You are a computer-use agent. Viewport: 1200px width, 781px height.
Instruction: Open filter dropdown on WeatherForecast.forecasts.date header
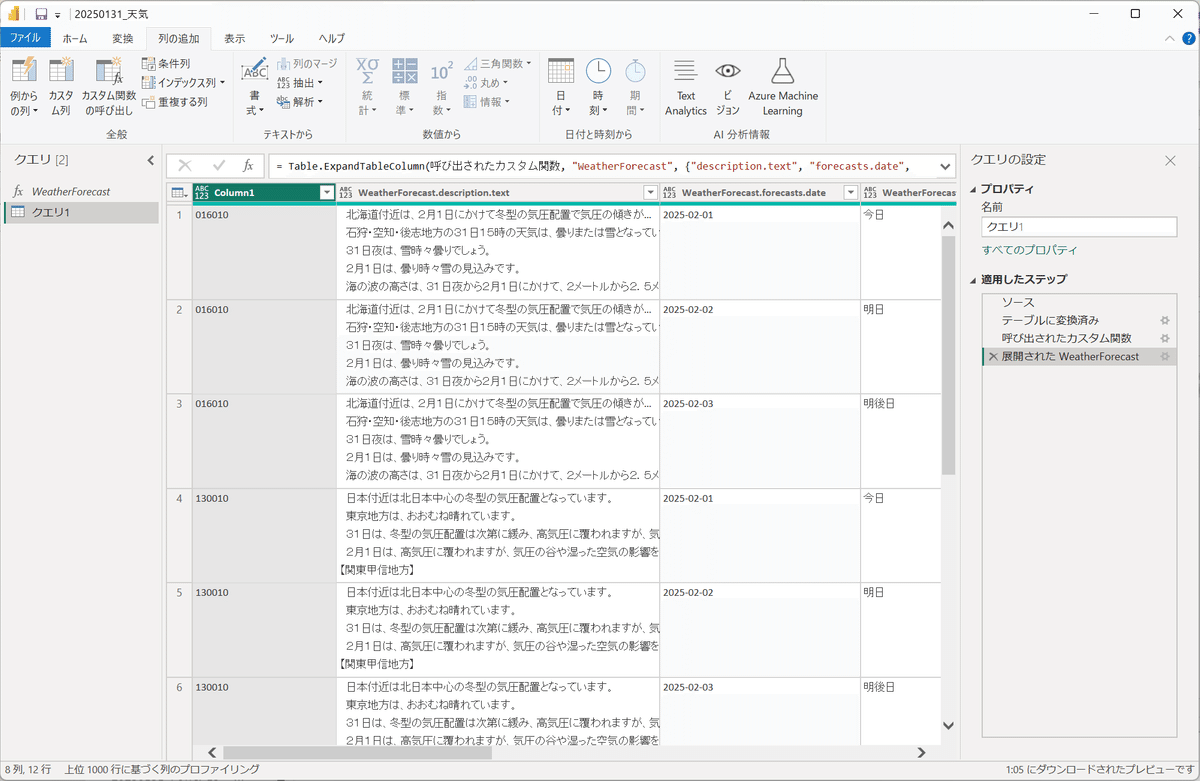click(x=850, y=193)
